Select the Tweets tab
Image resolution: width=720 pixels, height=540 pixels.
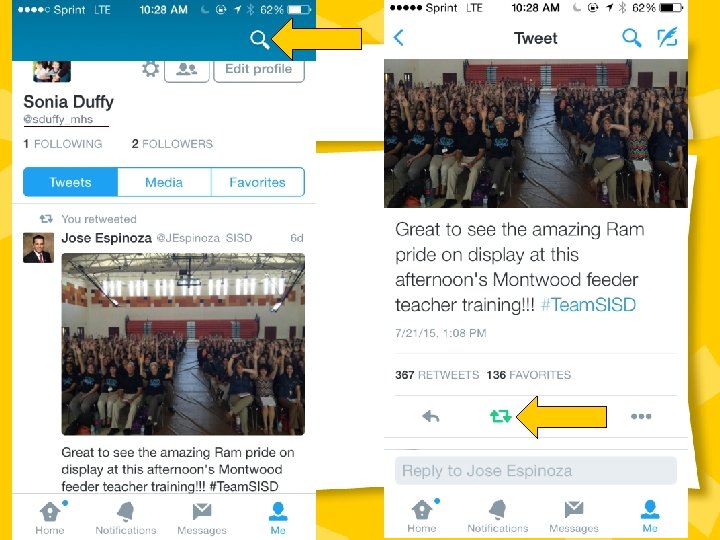[x=70, y=182]
